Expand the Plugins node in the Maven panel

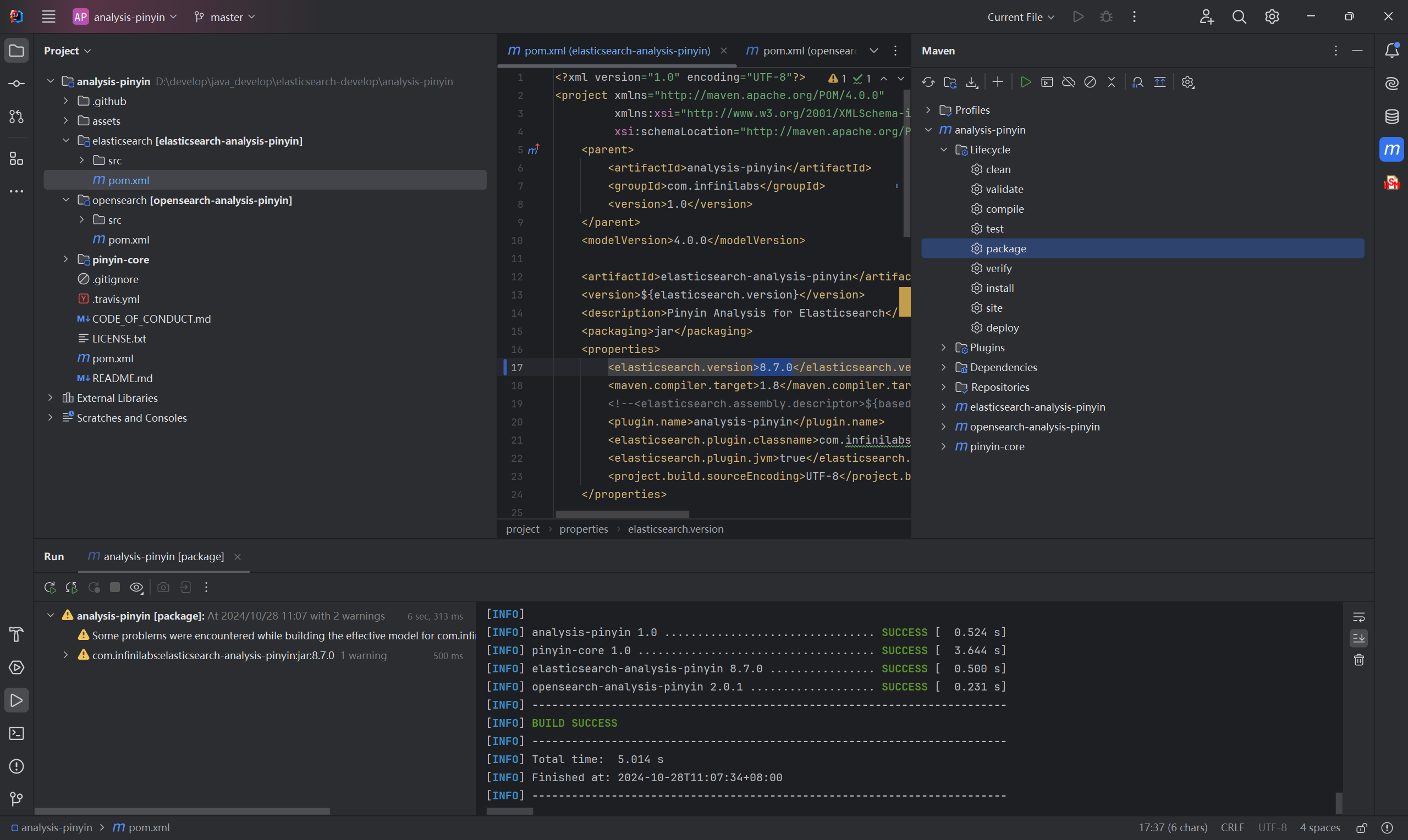[944, 347]
